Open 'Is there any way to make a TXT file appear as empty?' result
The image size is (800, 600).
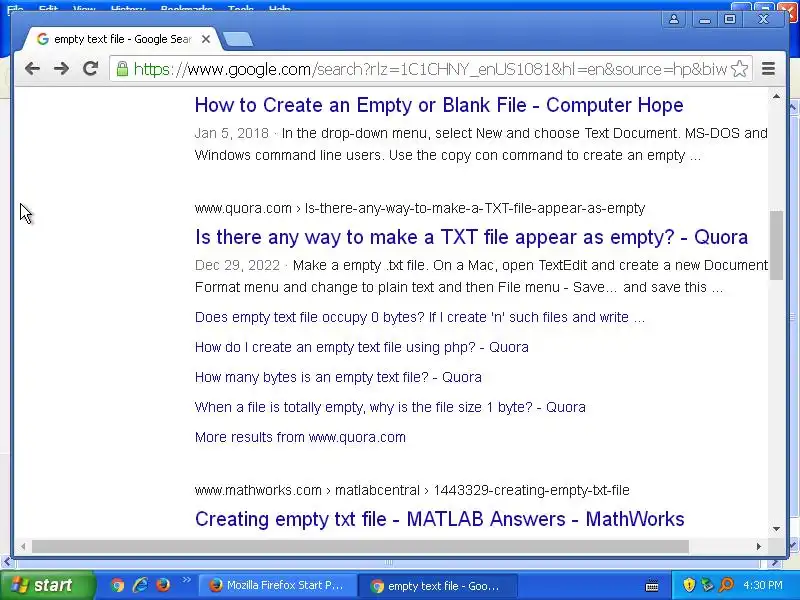[x=471, y=237]
